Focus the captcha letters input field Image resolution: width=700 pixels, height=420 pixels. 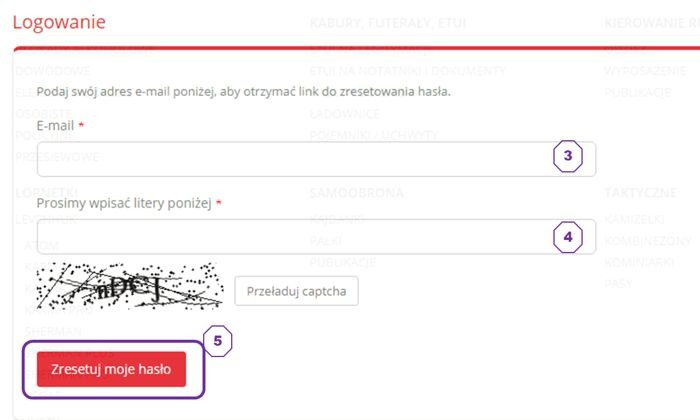pos(290,237)
